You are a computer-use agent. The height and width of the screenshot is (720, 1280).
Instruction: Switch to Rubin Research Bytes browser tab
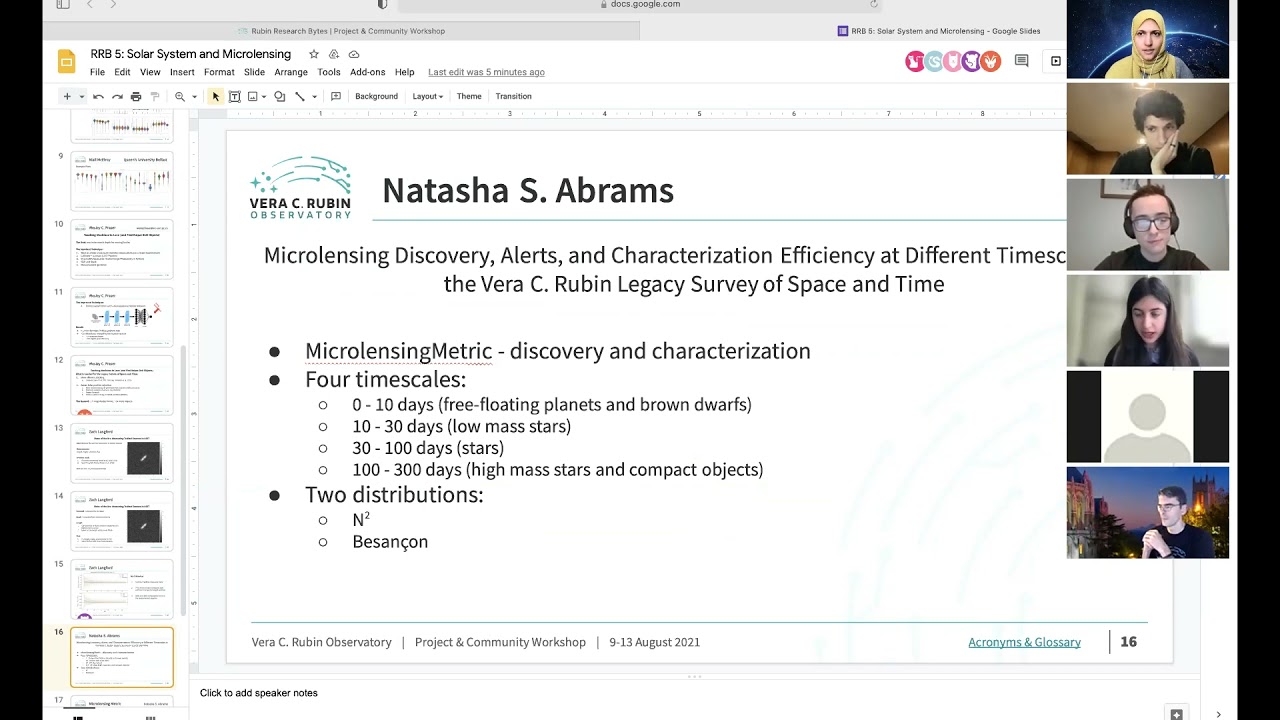coord(341,31)
